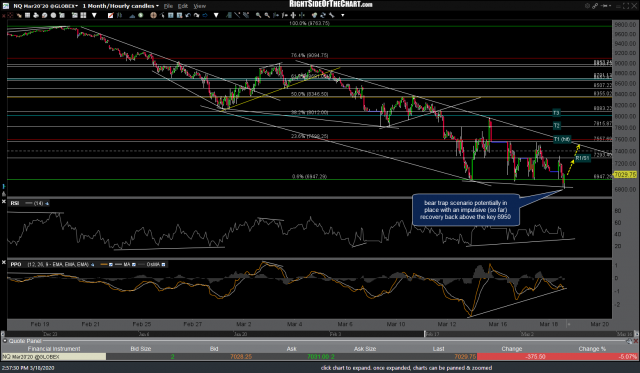This screenshot has width=640, height=373.
Task: Click the Financial Instrument column header
Action: 54,349
